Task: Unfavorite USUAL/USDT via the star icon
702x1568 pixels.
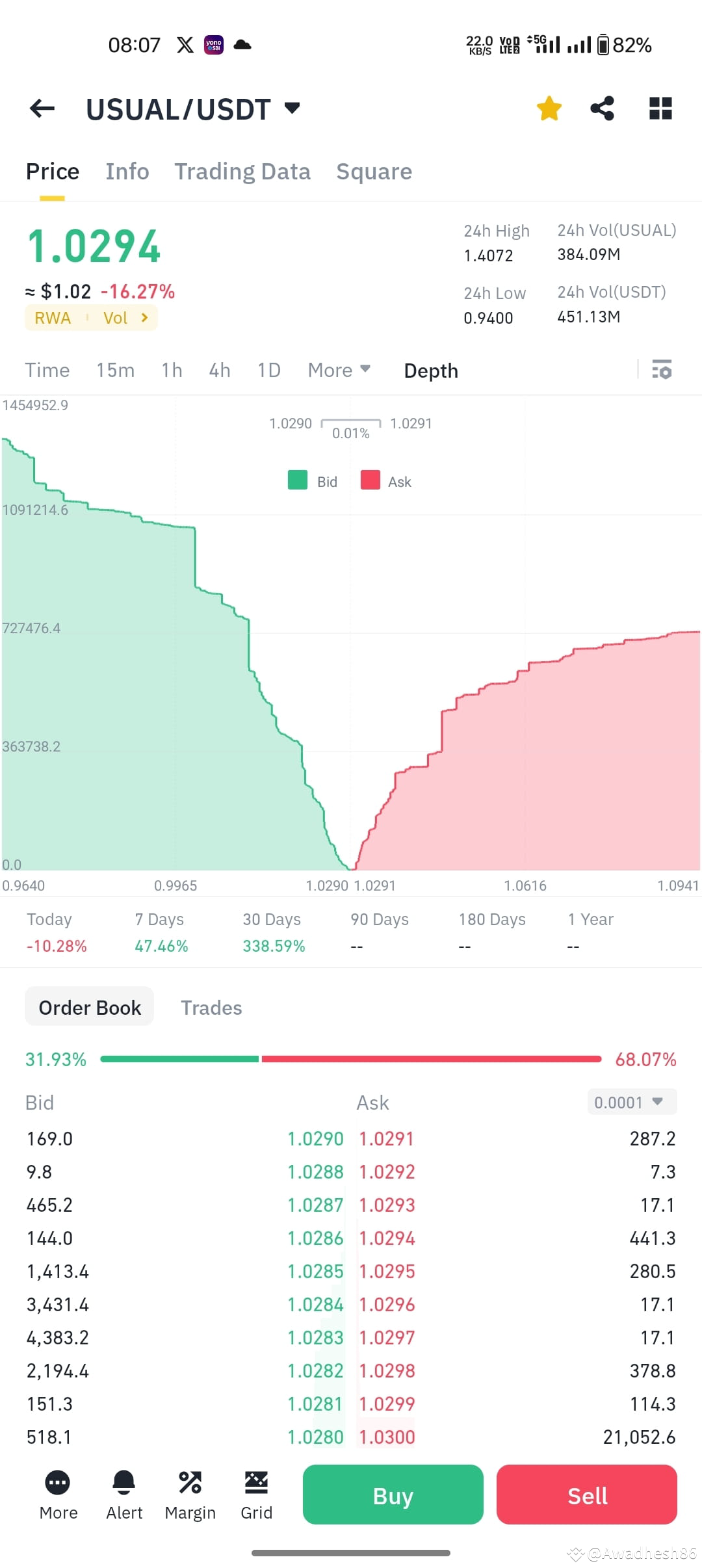Action: click(549, 109)
